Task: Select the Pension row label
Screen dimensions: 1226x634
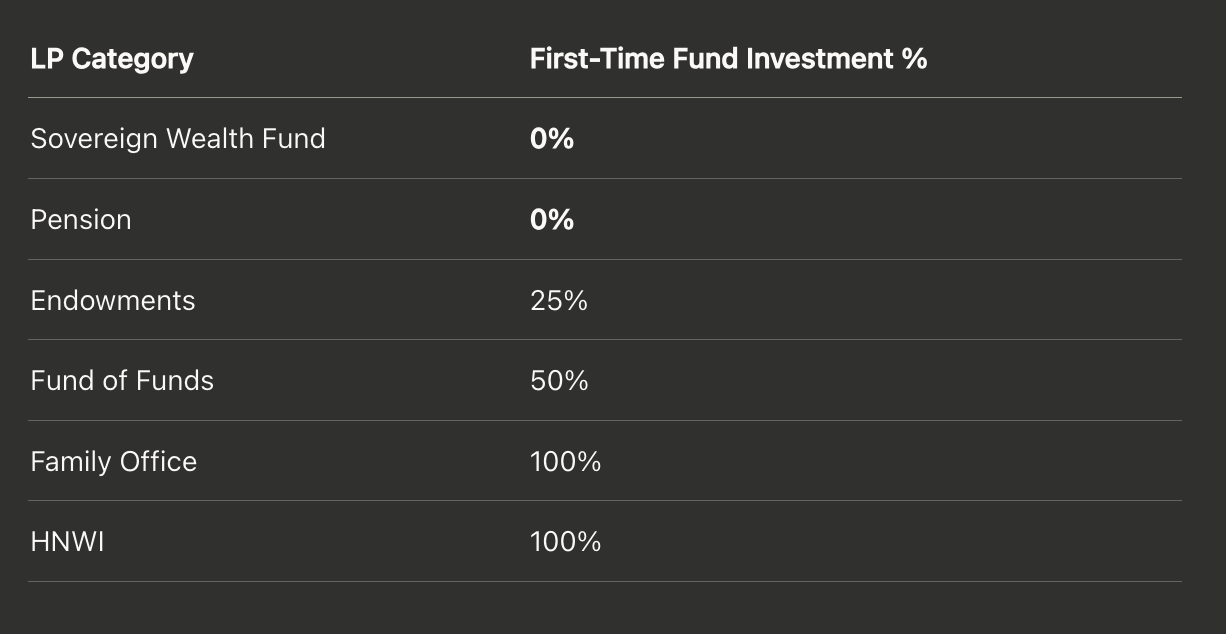Action: 81,219
